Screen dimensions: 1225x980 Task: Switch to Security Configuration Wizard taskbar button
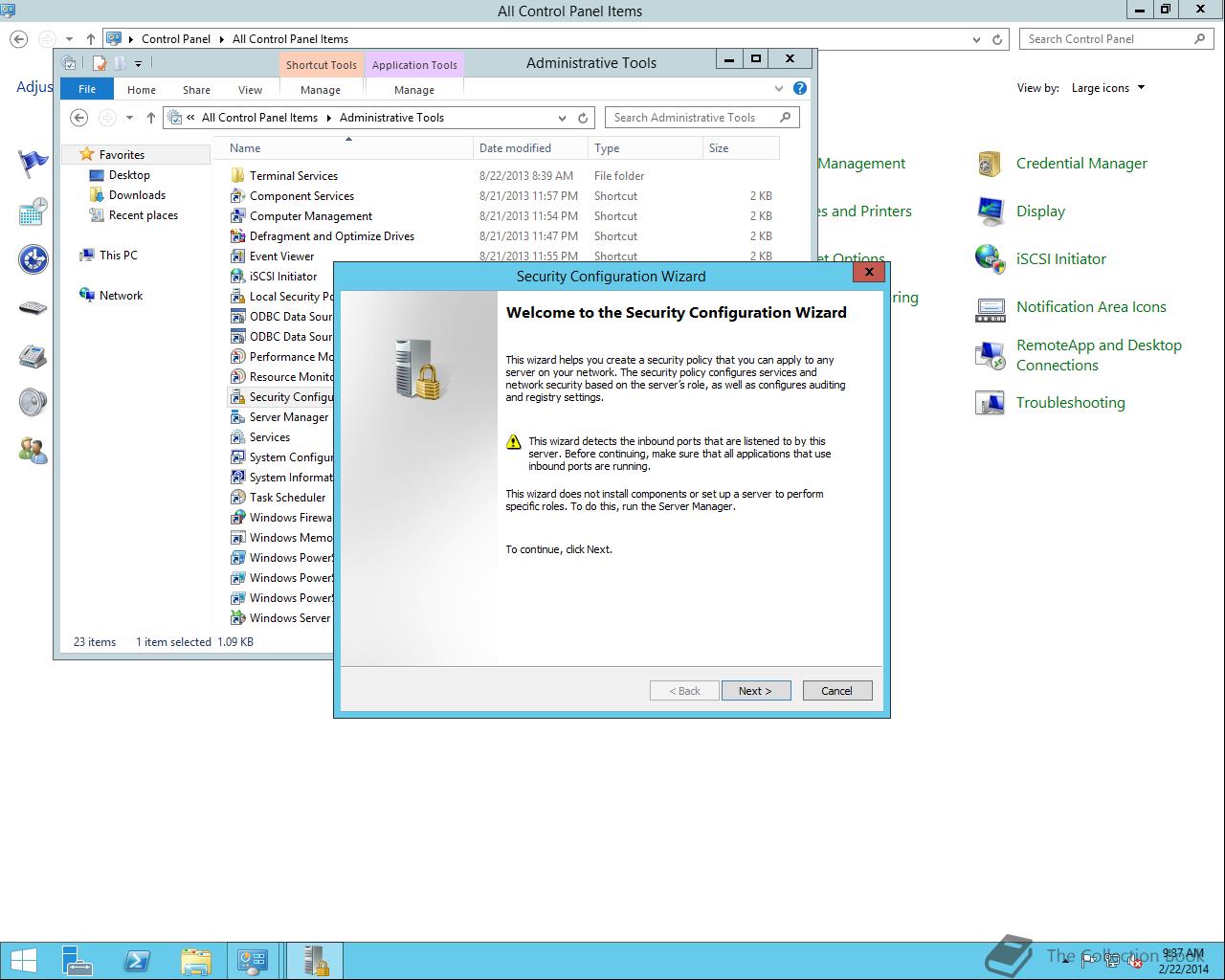[x=315, y=961]
